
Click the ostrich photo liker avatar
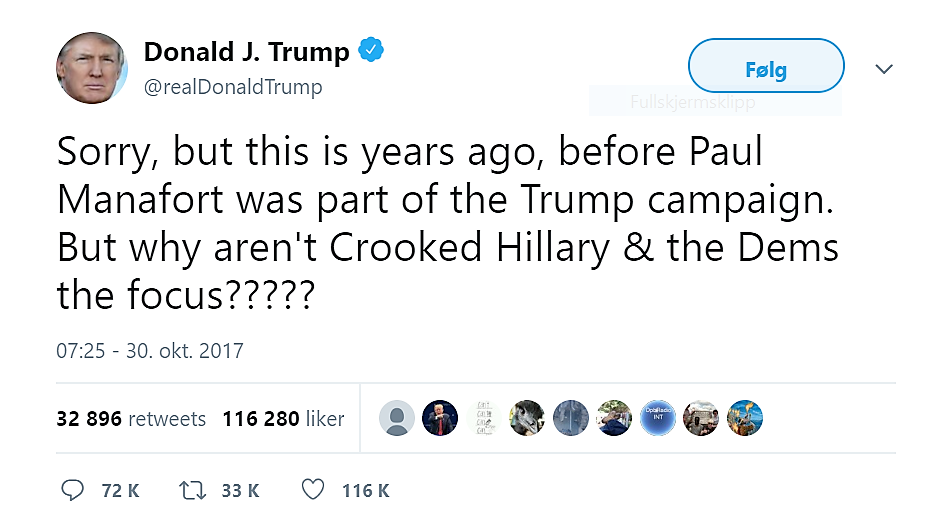526,418
